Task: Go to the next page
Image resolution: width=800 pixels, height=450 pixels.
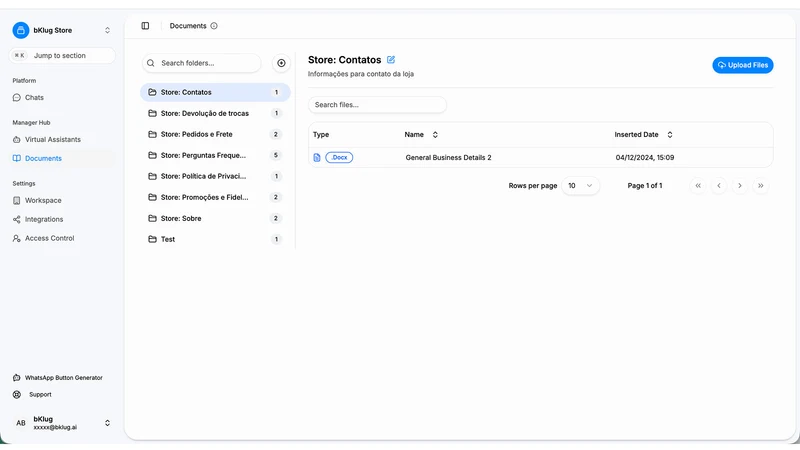Action: point(740,186)
